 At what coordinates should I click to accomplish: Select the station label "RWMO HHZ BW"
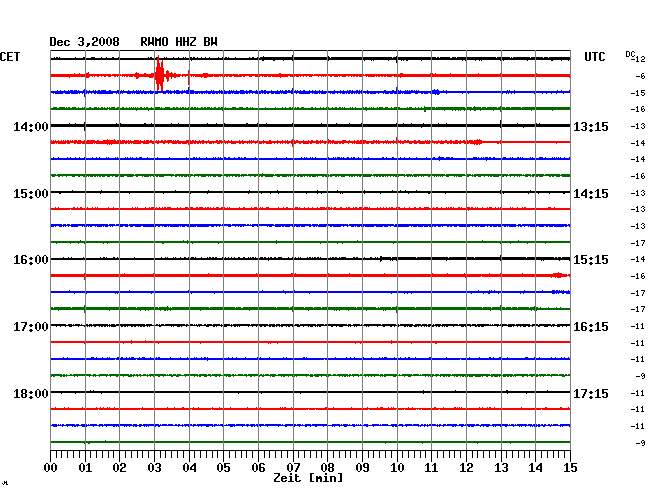[x=179, y=42]
